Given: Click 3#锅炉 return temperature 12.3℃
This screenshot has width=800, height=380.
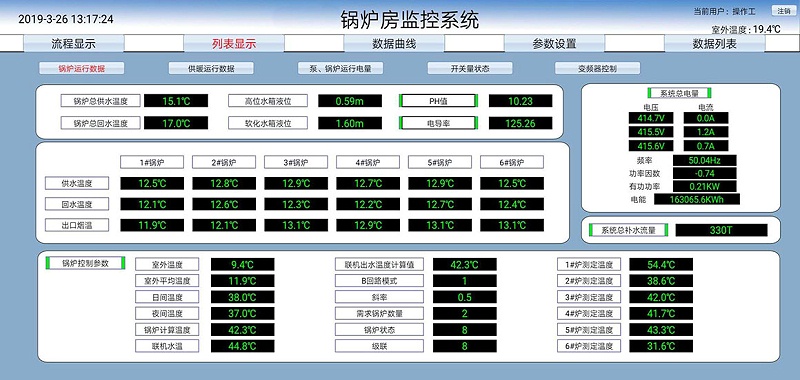Looking at the screenshot, I should click(x=296, y=205).
